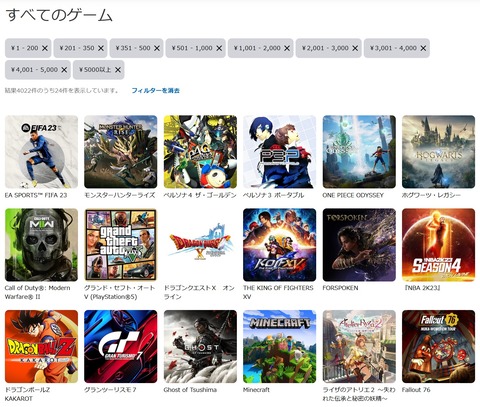Click the ホグワーツ・レガシー title text
Image resolution: width=480 pixels, height=407 pixels.
coord(431,195)
